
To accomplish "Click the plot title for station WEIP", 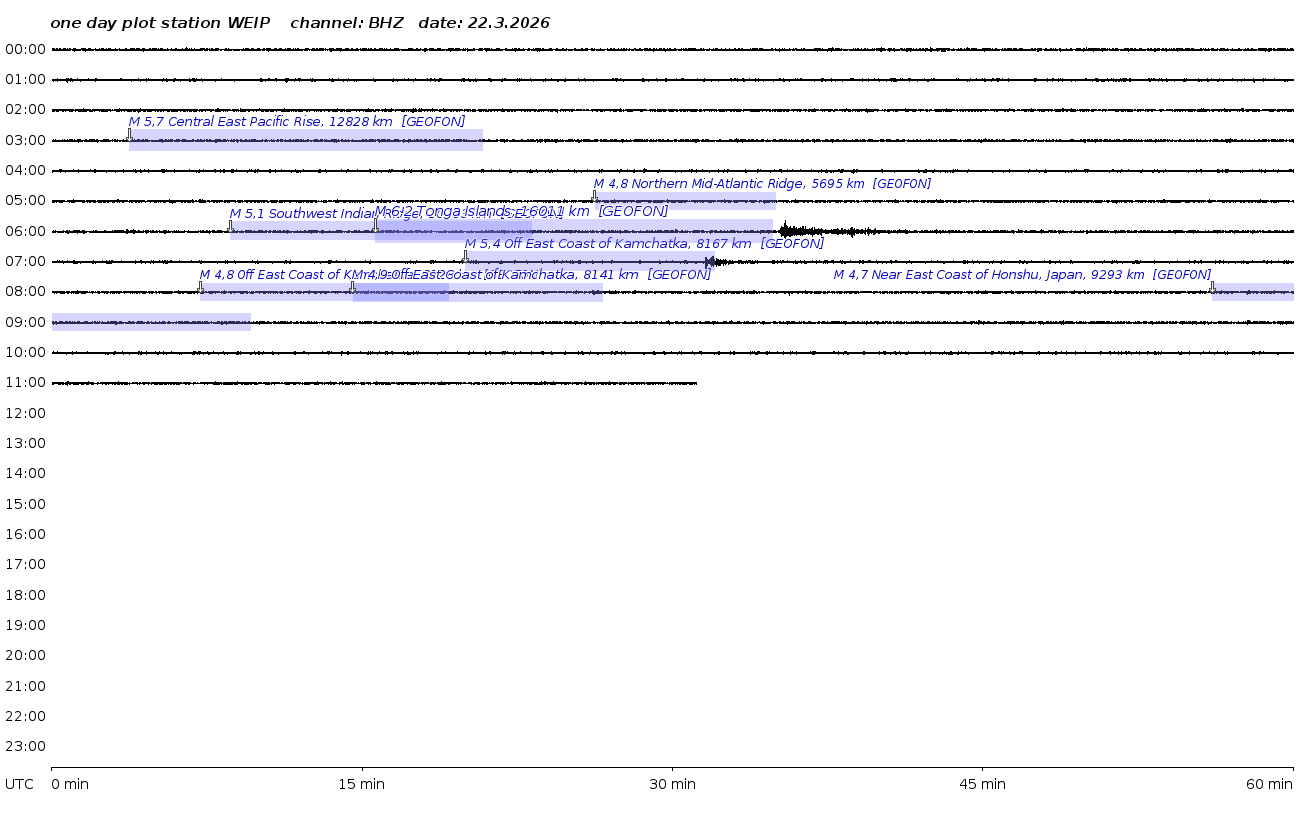I will 300,23.
